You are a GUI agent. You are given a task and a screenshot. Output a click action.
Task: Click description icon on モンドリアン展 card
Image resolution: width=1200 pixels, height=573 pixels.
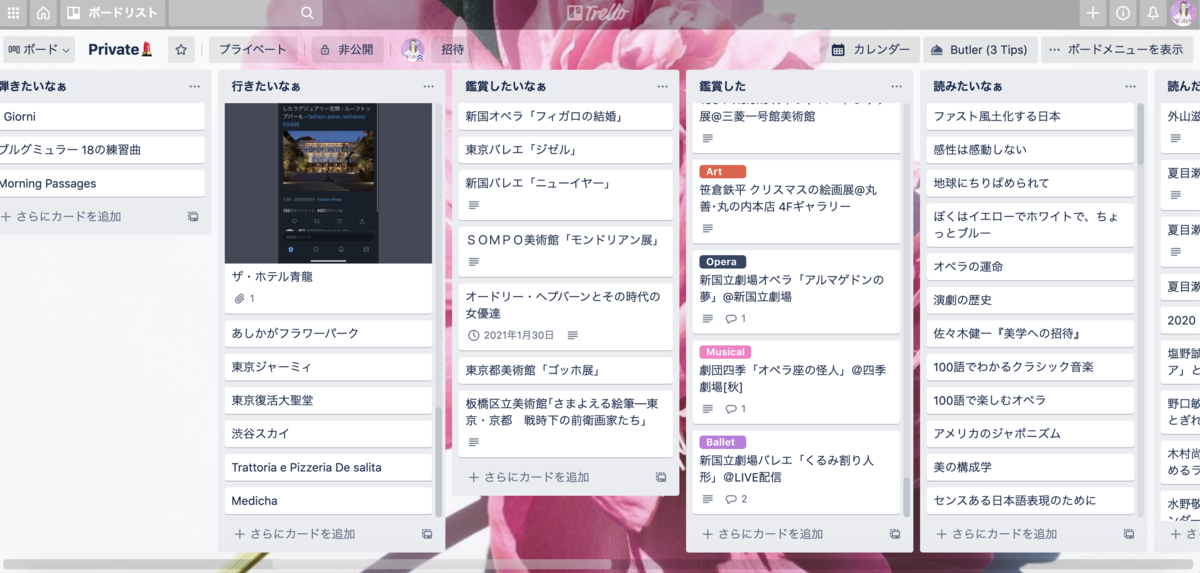473,261
